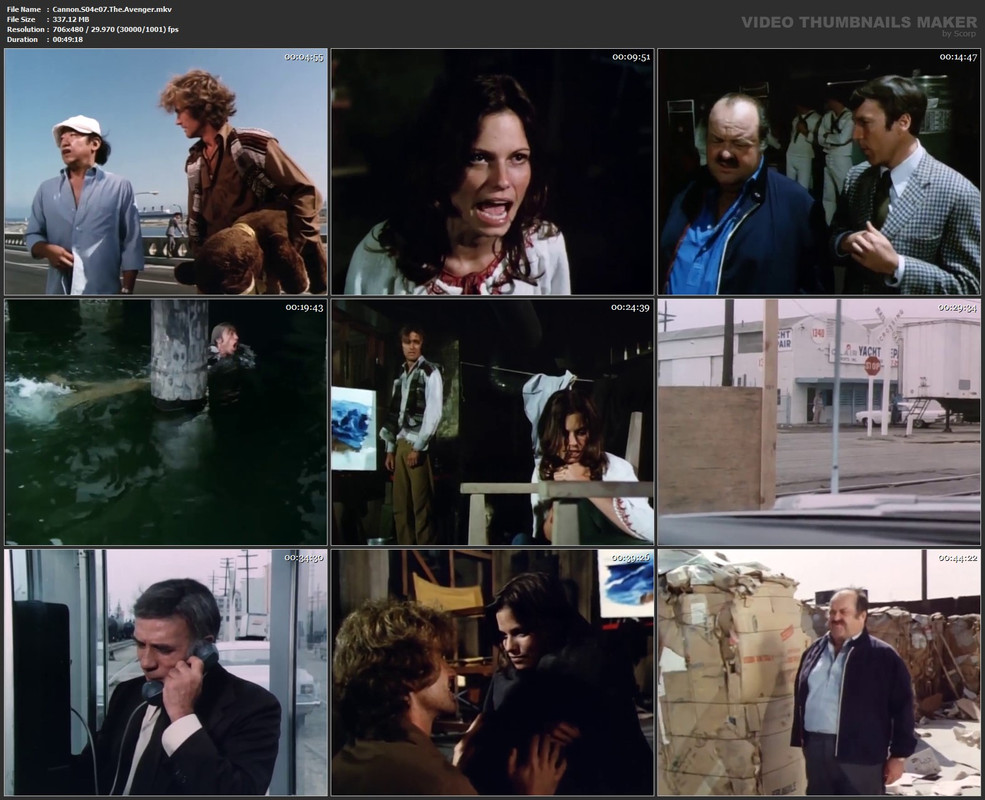The image size is (985, 800).
Task: Open the thumbnail at 00:19:43
Action: (166, 422)
